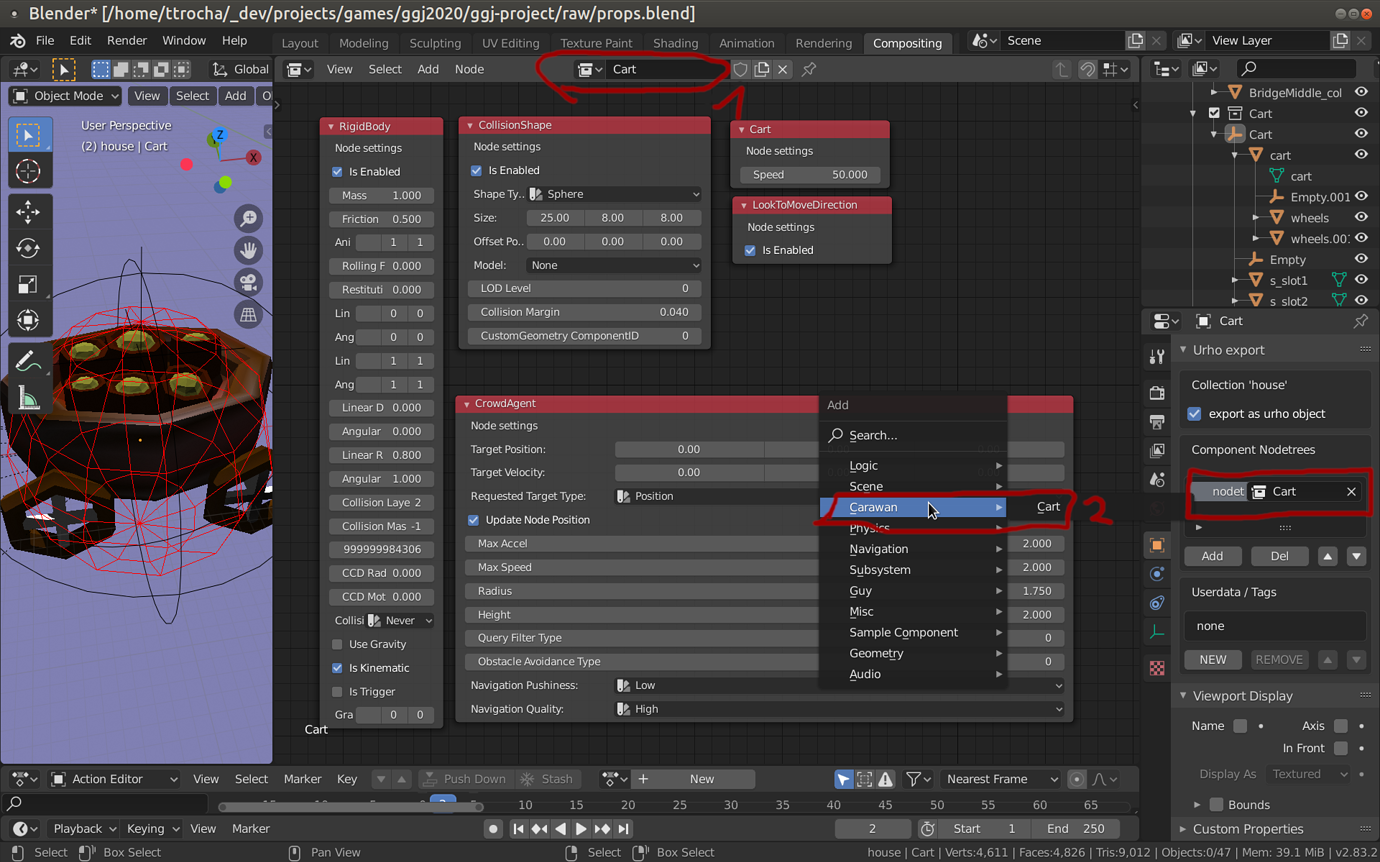Open Navigation Pushiness Low dropdown
The image size is (1380, 862).
point(839,685)
